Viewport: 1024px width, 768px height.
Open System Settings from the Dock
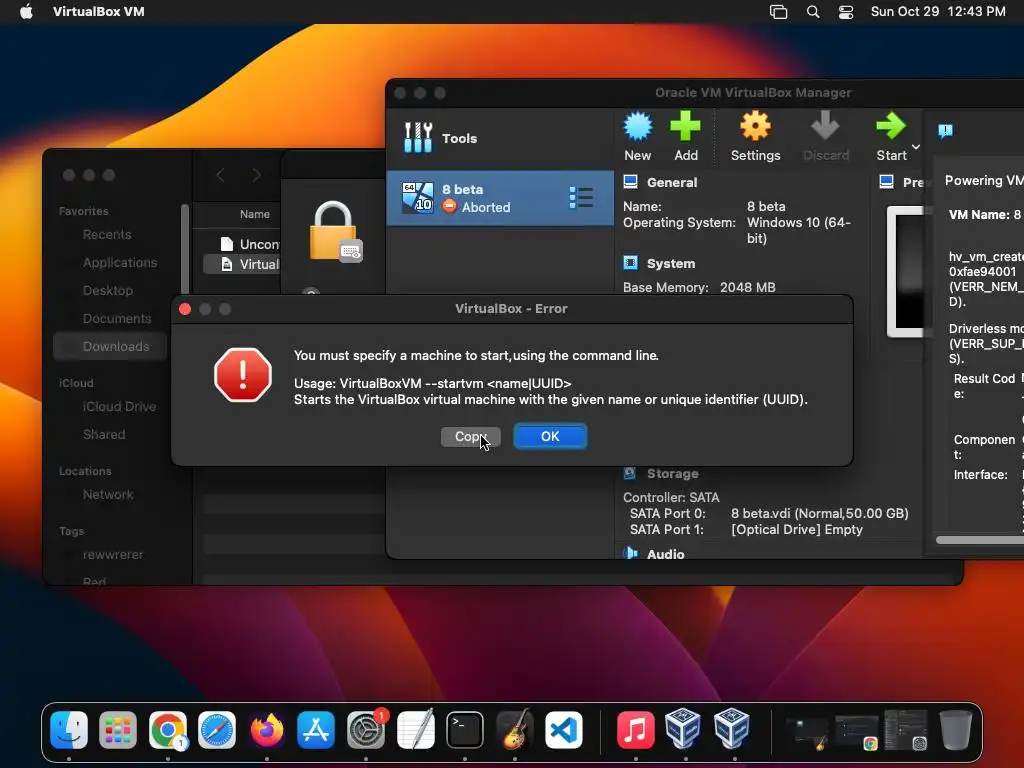click(366, 729)
